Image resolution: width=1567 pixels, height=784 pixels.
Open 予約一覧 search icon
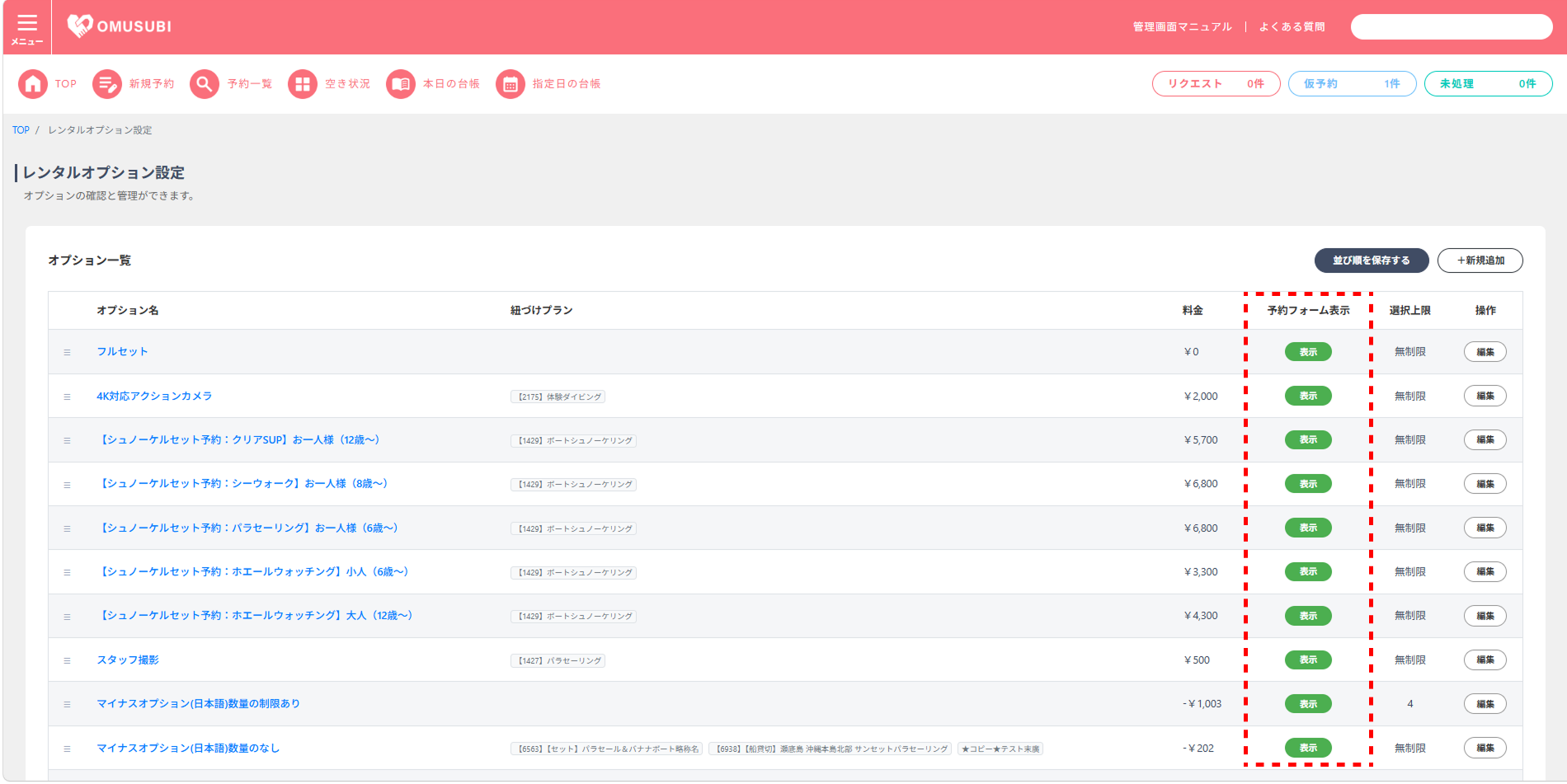point(205,84)
